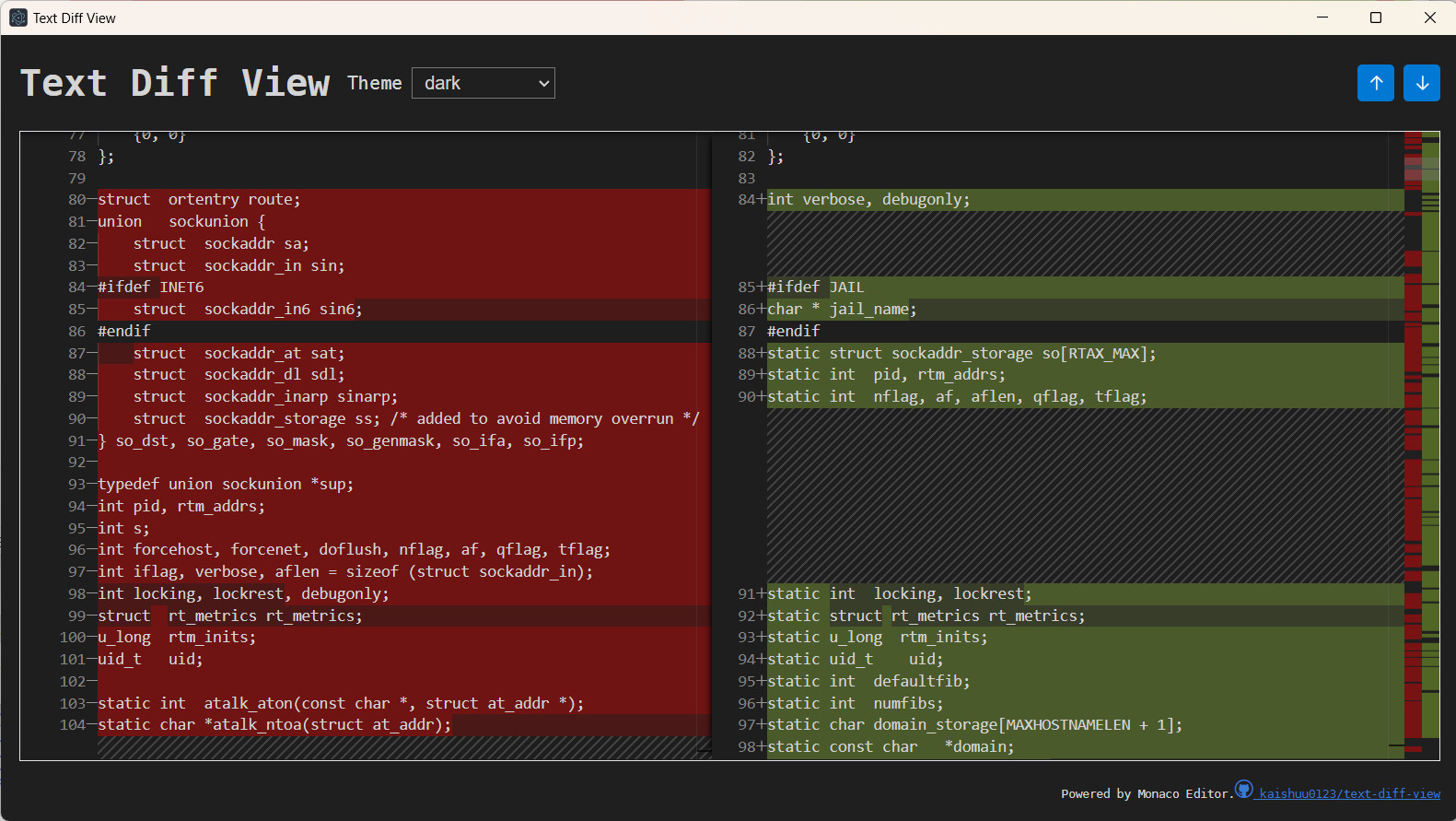This screenshot has width=1456, height=821.
Task: Click the Text Diff View app icon
Action: click(17, 18)
